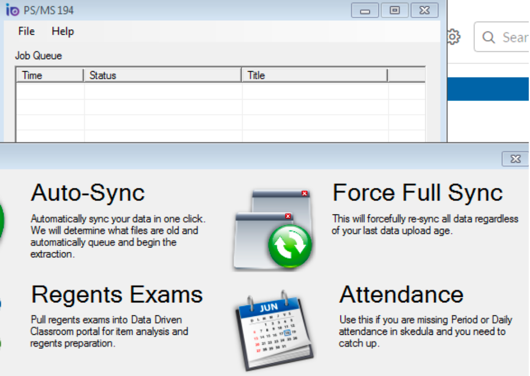Click the Time column header

[49, 75]
